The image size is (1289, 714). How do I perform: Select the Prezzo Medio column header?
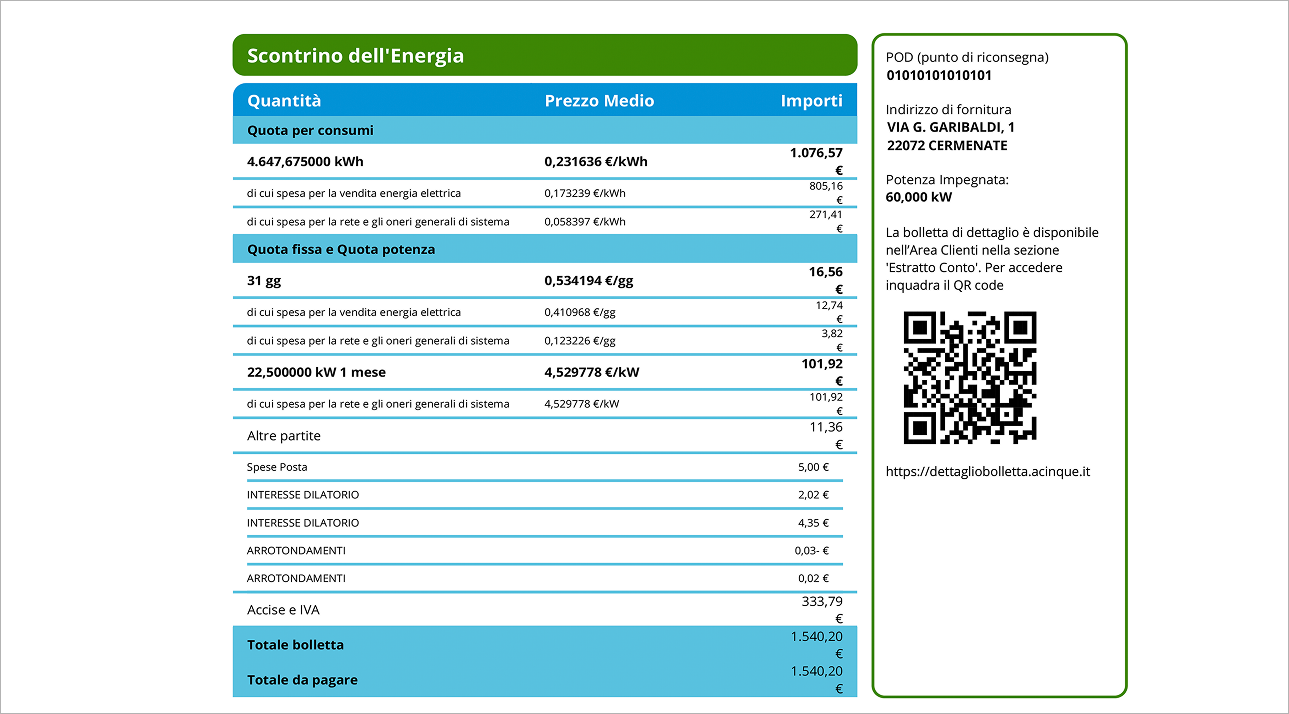599,101
